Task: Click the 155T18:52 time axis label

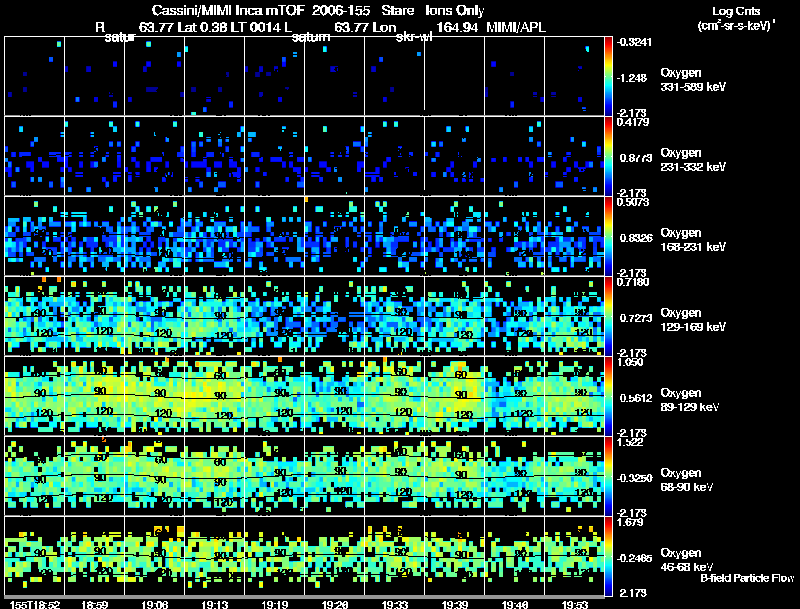Action: click(x=35, y=604)
